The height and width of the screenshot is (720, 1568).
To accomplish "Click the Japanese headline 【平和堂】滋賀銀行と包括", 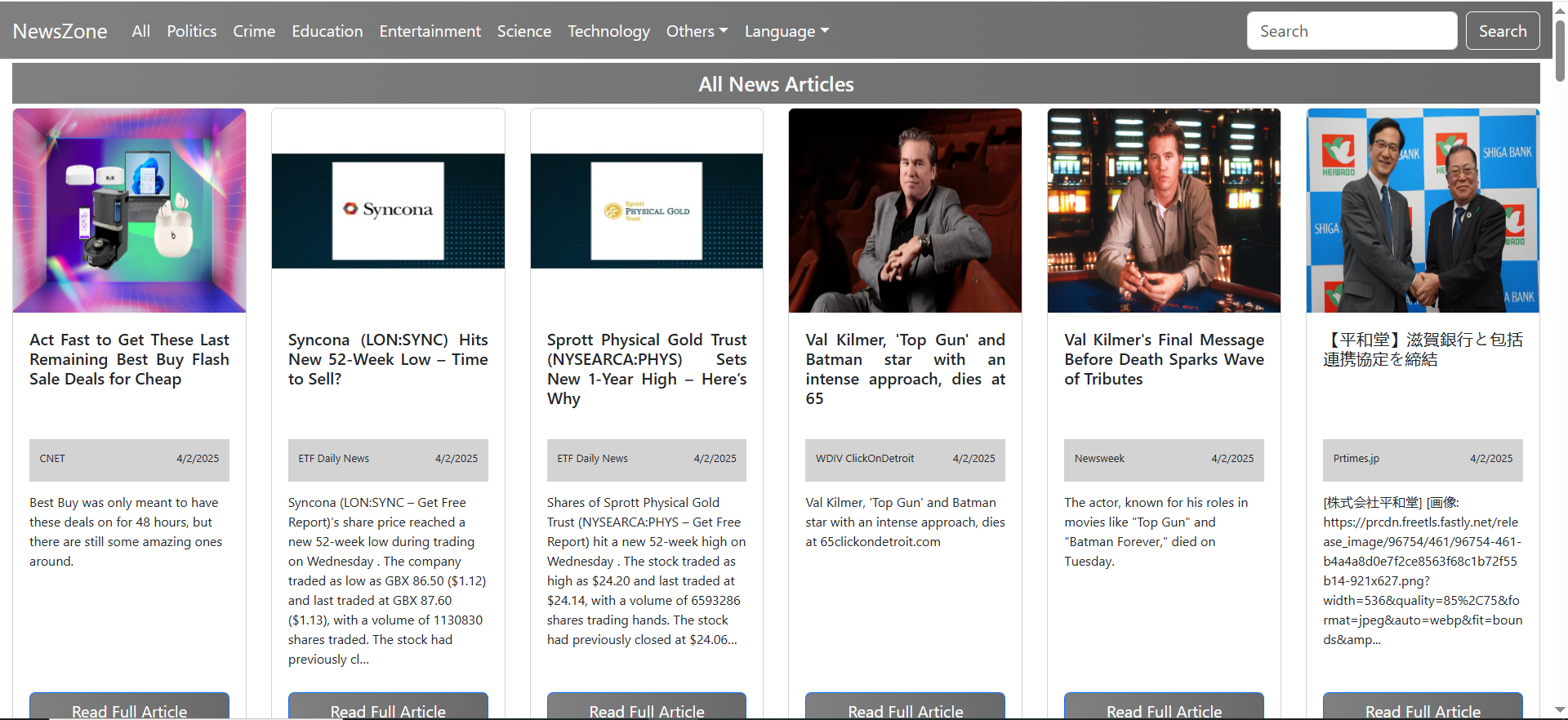I will coord(1423,349).
